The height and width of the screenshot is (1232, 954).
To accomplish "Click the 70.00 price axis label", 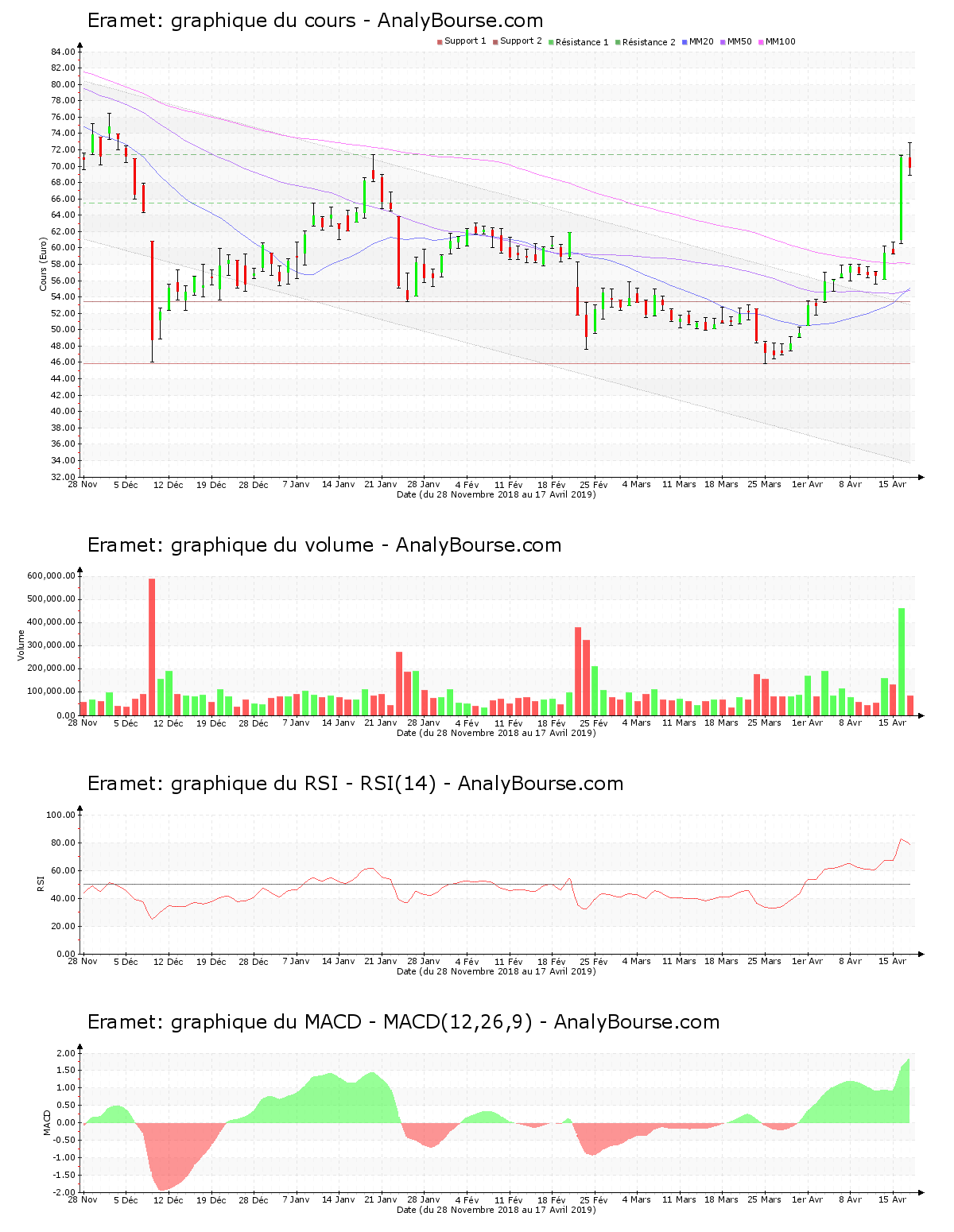I will coord(64,166).
